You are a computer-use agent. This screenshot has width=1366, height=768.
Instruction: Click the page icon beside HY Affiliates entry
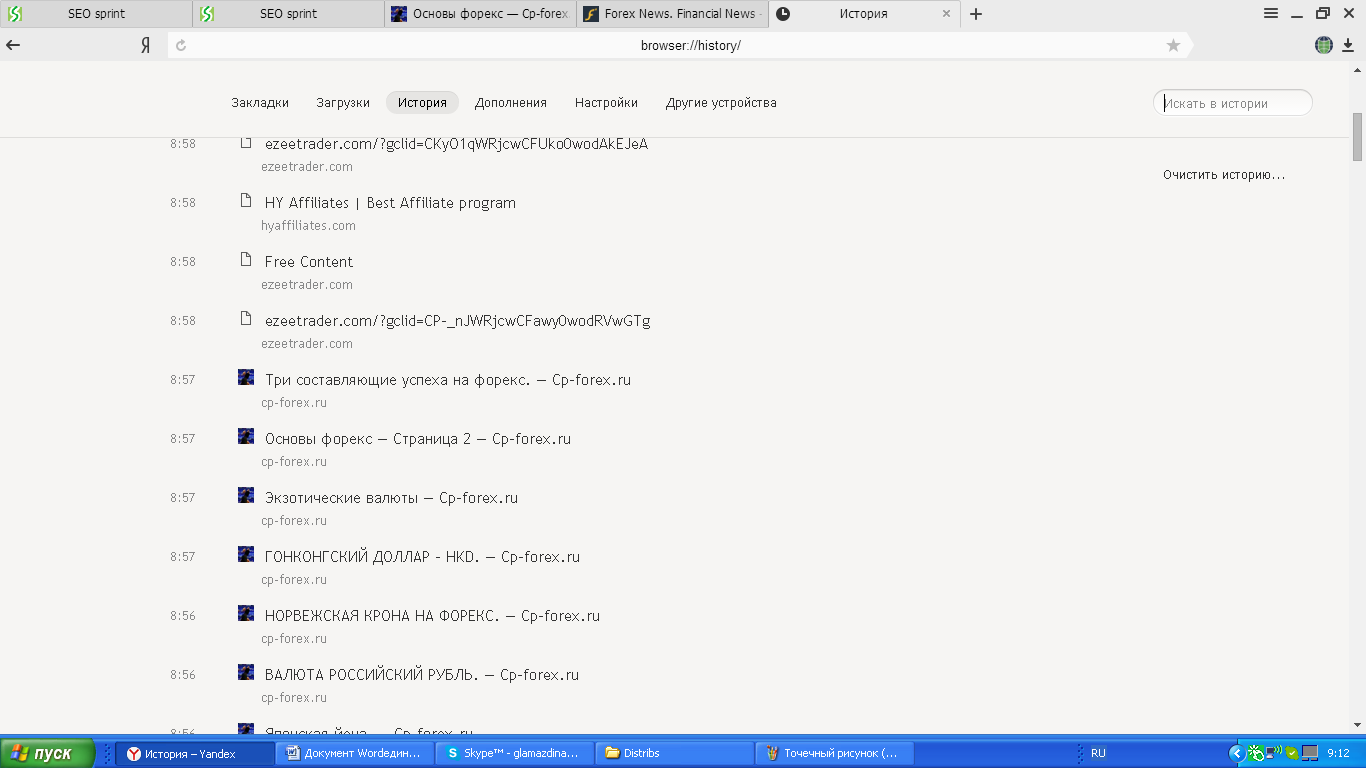pos(246,201)
